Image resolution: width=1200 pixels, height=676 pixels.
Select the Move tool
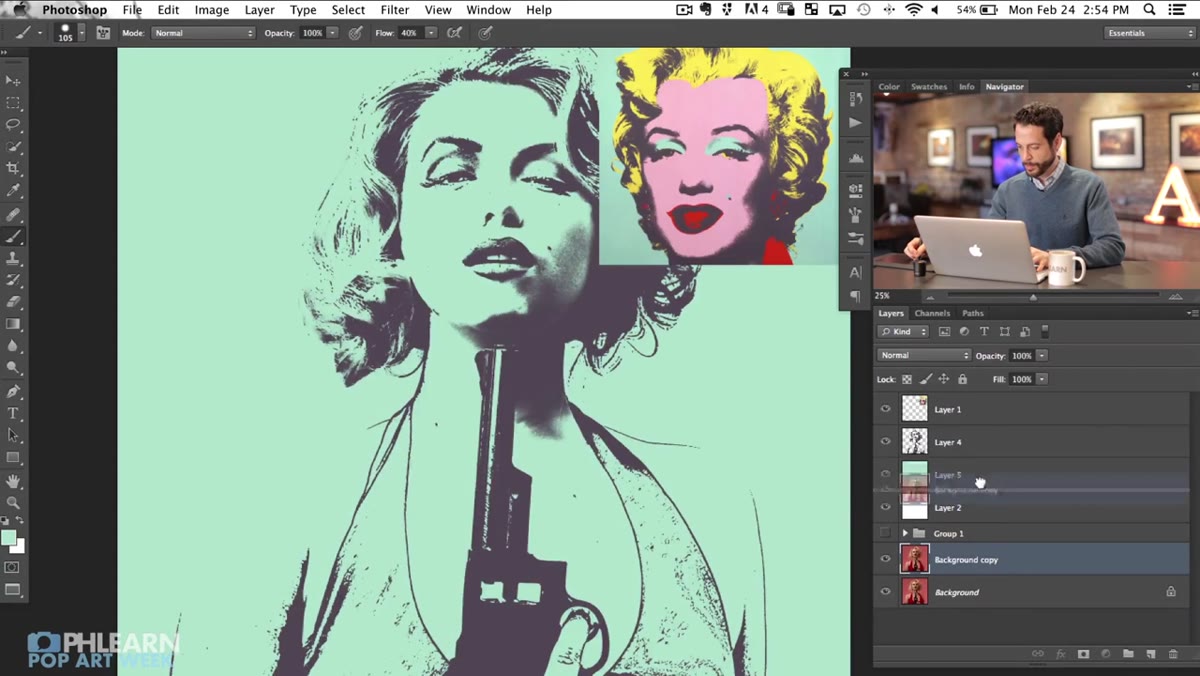[13, 81]
